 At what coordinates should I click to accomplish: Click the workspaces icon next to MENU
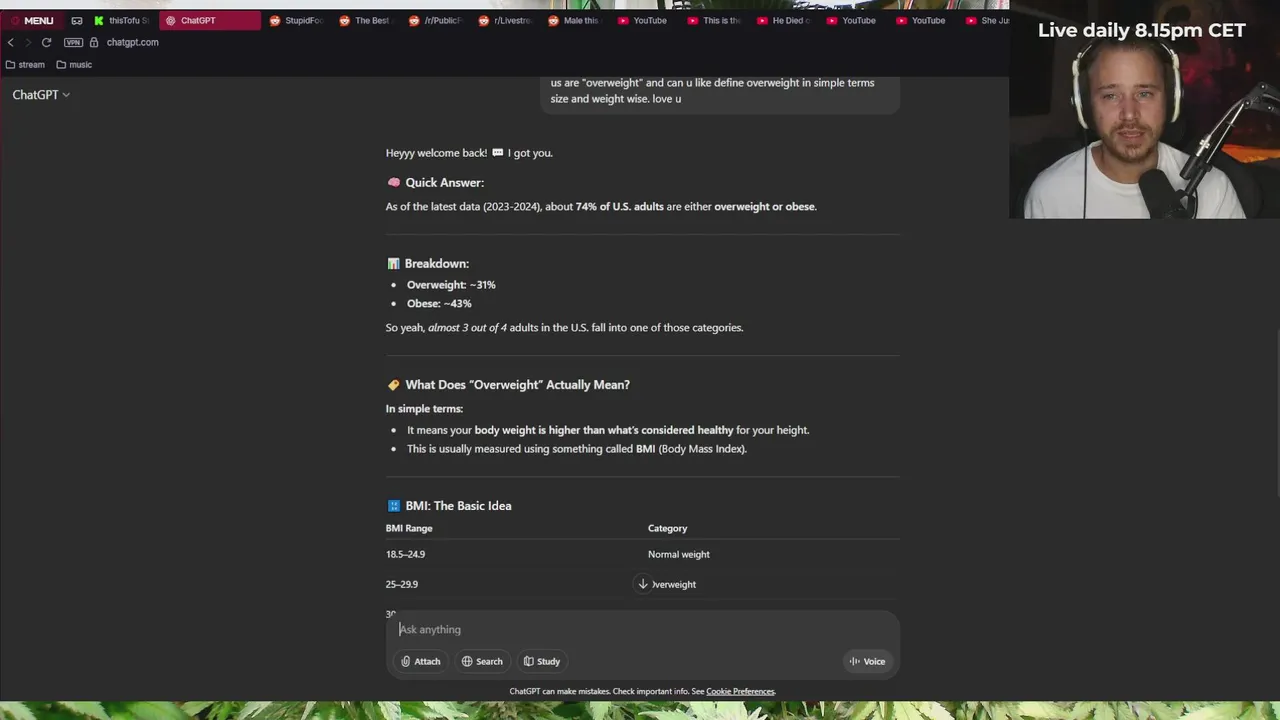[x=77, y=20]
